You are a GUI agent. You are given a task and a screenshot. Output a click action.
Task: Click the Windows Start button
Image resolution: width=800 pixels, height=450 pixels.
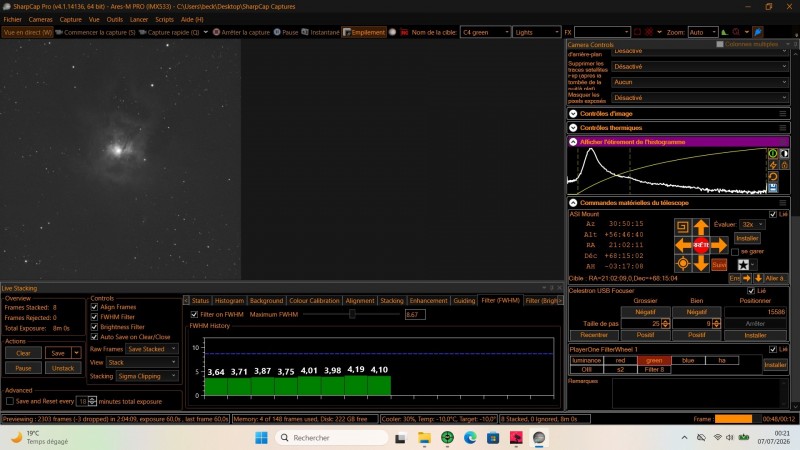point(261,438)
